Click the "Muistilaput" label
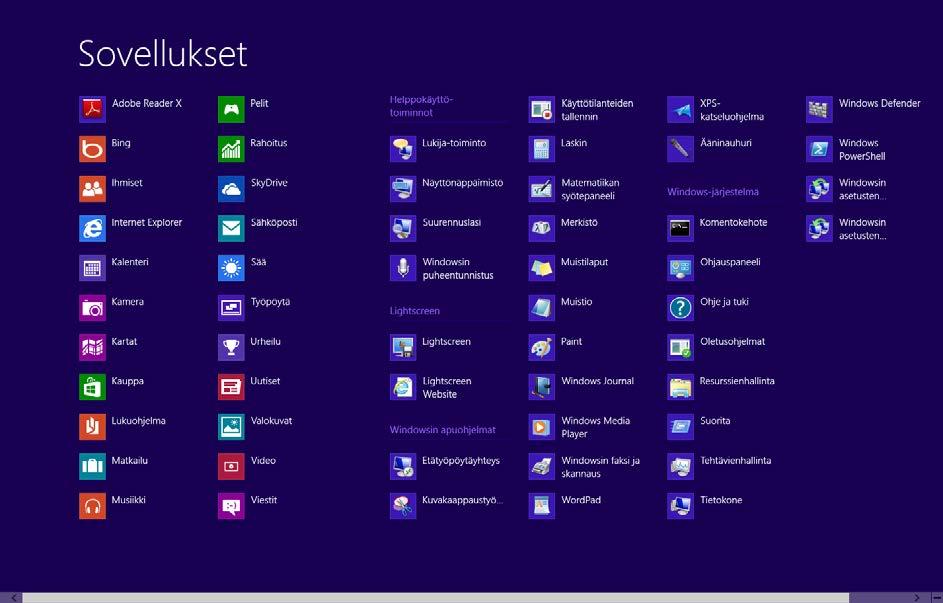Screen dimensions: 943x603 pos(585,262)
